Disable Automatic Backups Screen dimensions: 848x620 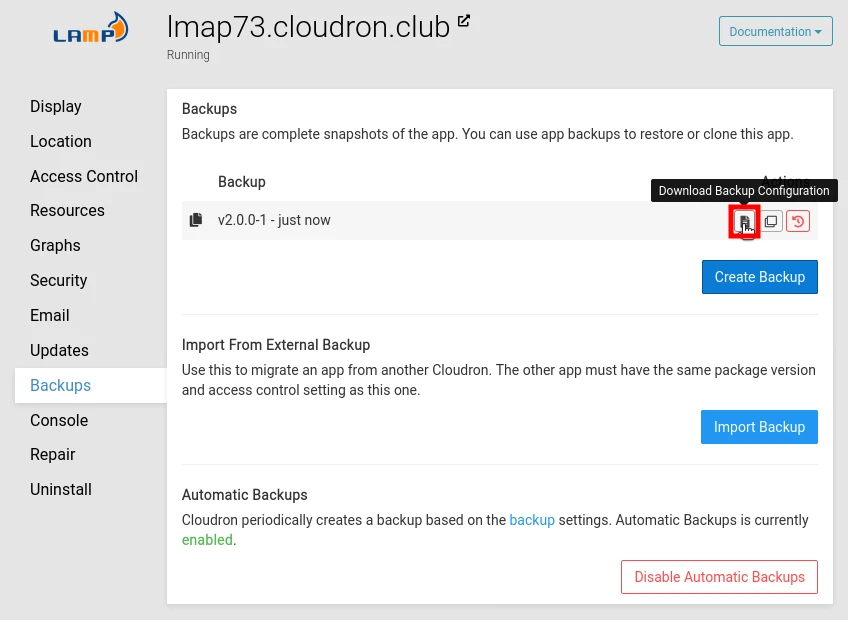[719, 577]
